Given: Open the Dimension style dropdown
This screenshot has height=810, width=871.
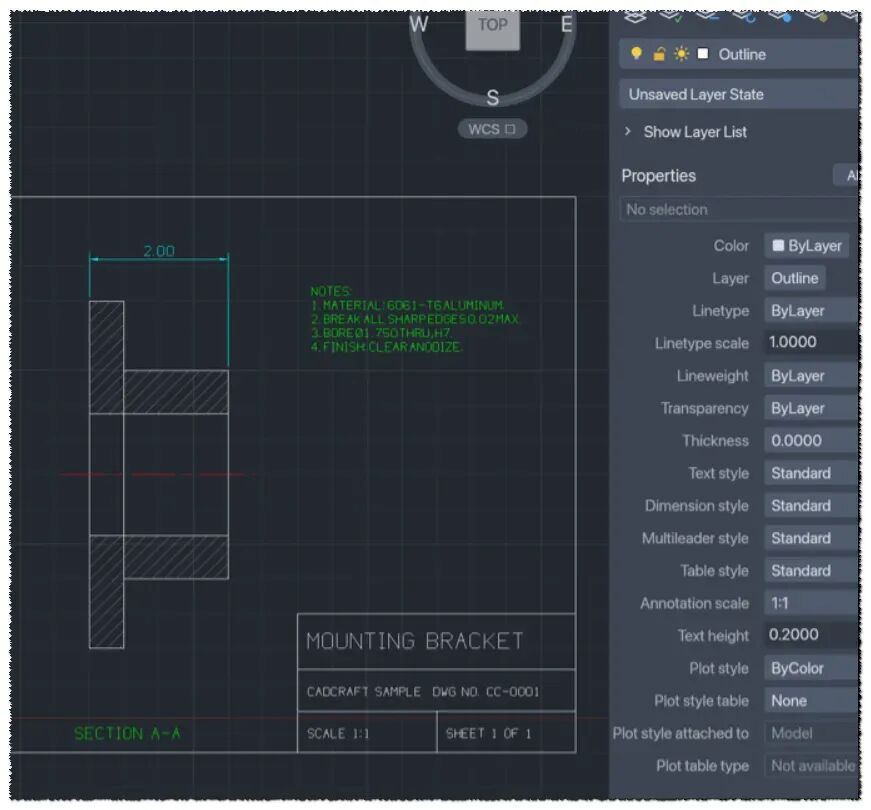Looking at the screenshot, I should pyautogui.click(x=811, y=506).
